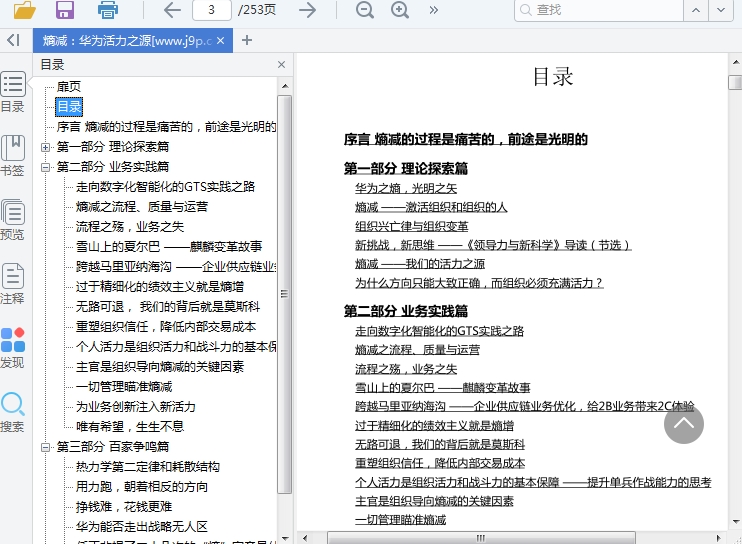This screenshot has height=544, width=742.
Task: Collapse the 第三部分 百家争鸣篇 tree node
Action: pos(46,447)
